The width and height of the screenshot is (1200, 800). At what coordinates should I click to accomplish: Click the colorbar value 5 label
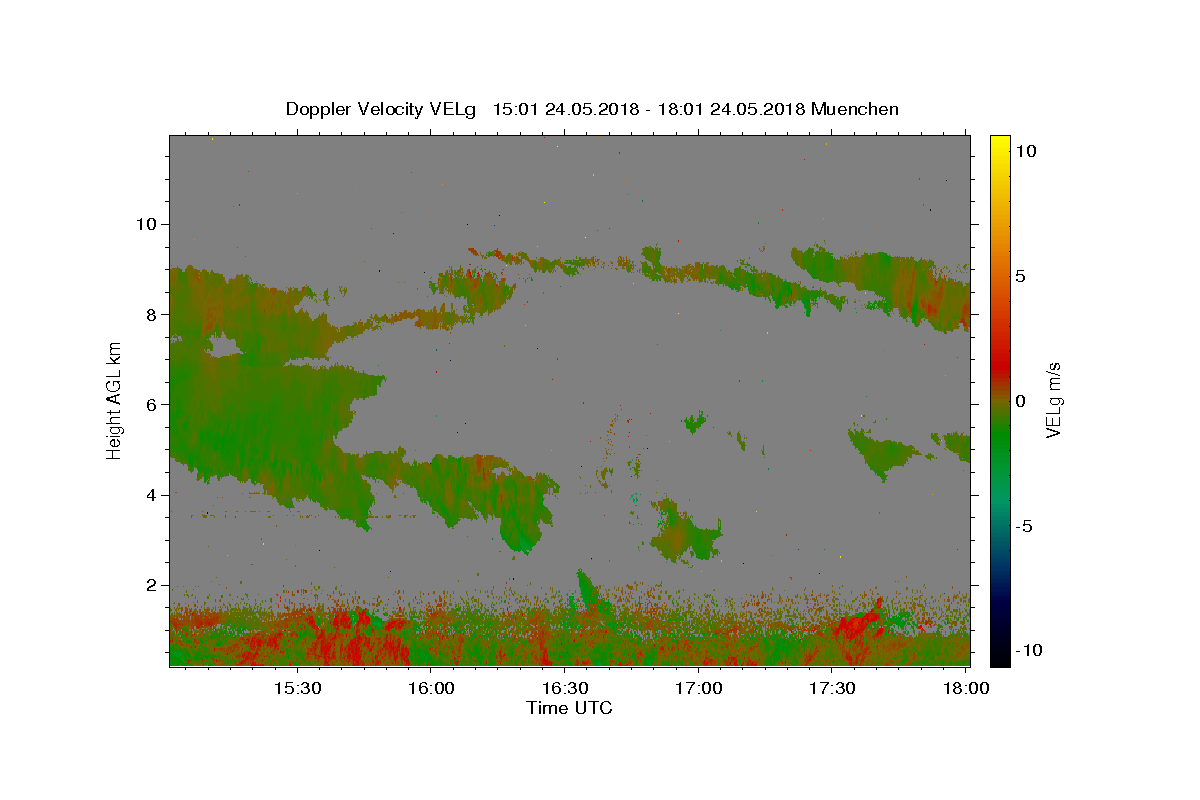point(1020,276)
